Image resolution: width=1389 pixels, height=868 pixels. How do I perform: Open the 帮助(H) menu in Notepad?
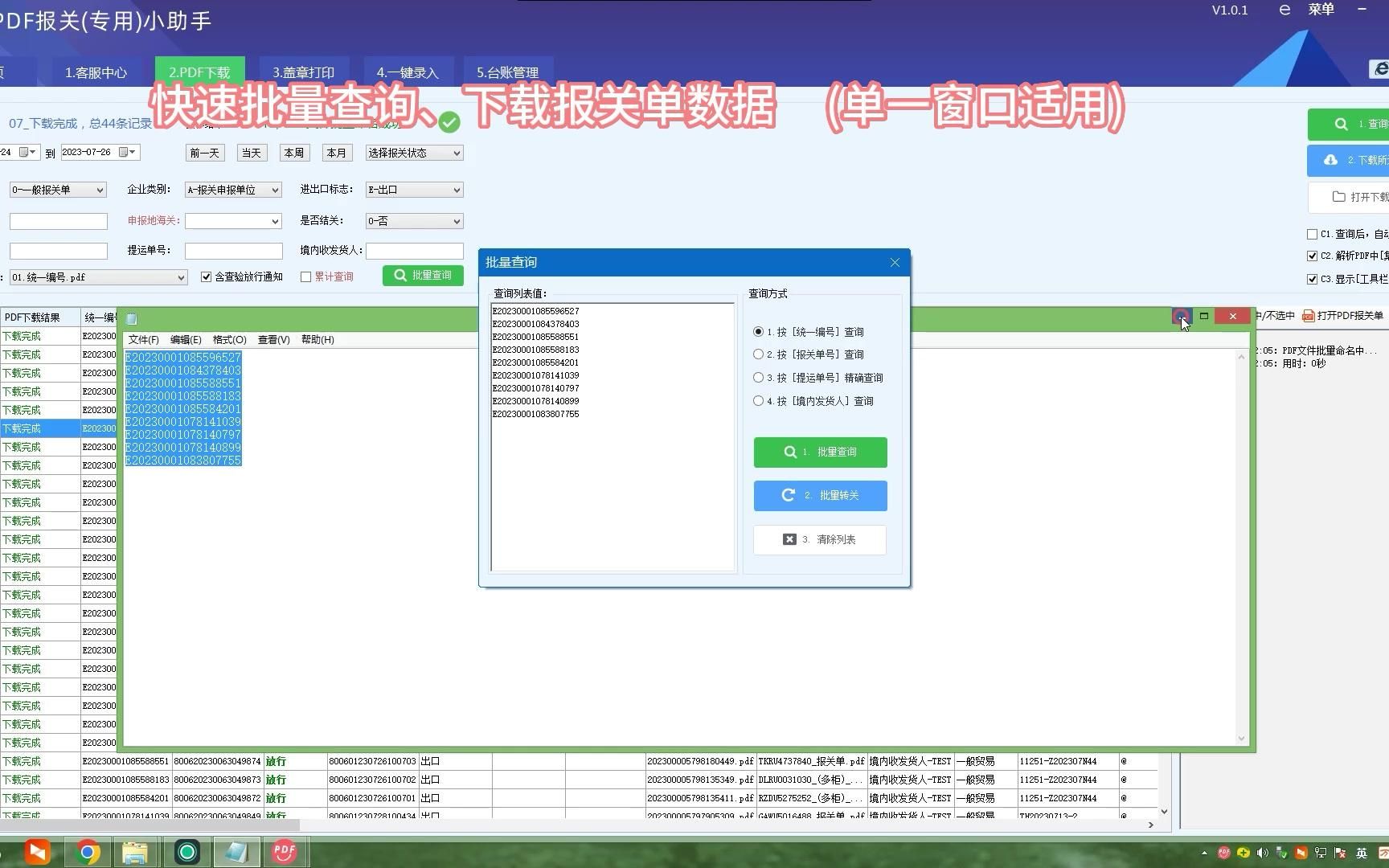point(318,339)
